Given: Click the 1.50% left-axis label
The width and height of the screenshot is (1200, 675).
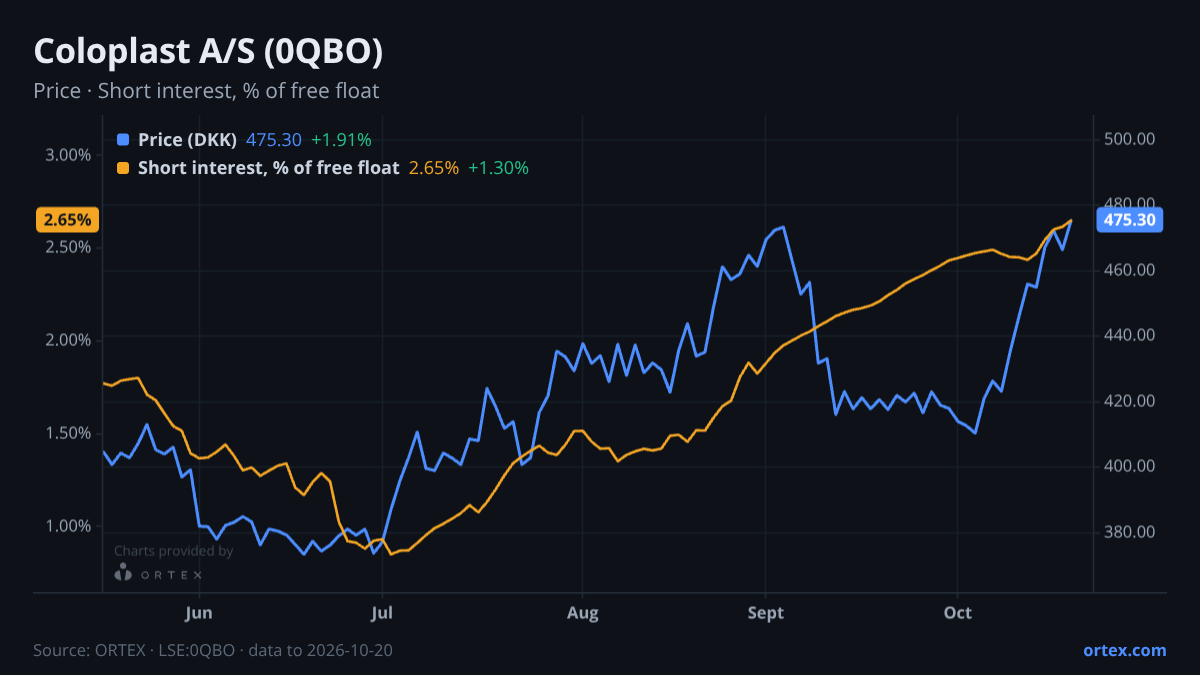Looking at the screenshot, I should (68, 433).
